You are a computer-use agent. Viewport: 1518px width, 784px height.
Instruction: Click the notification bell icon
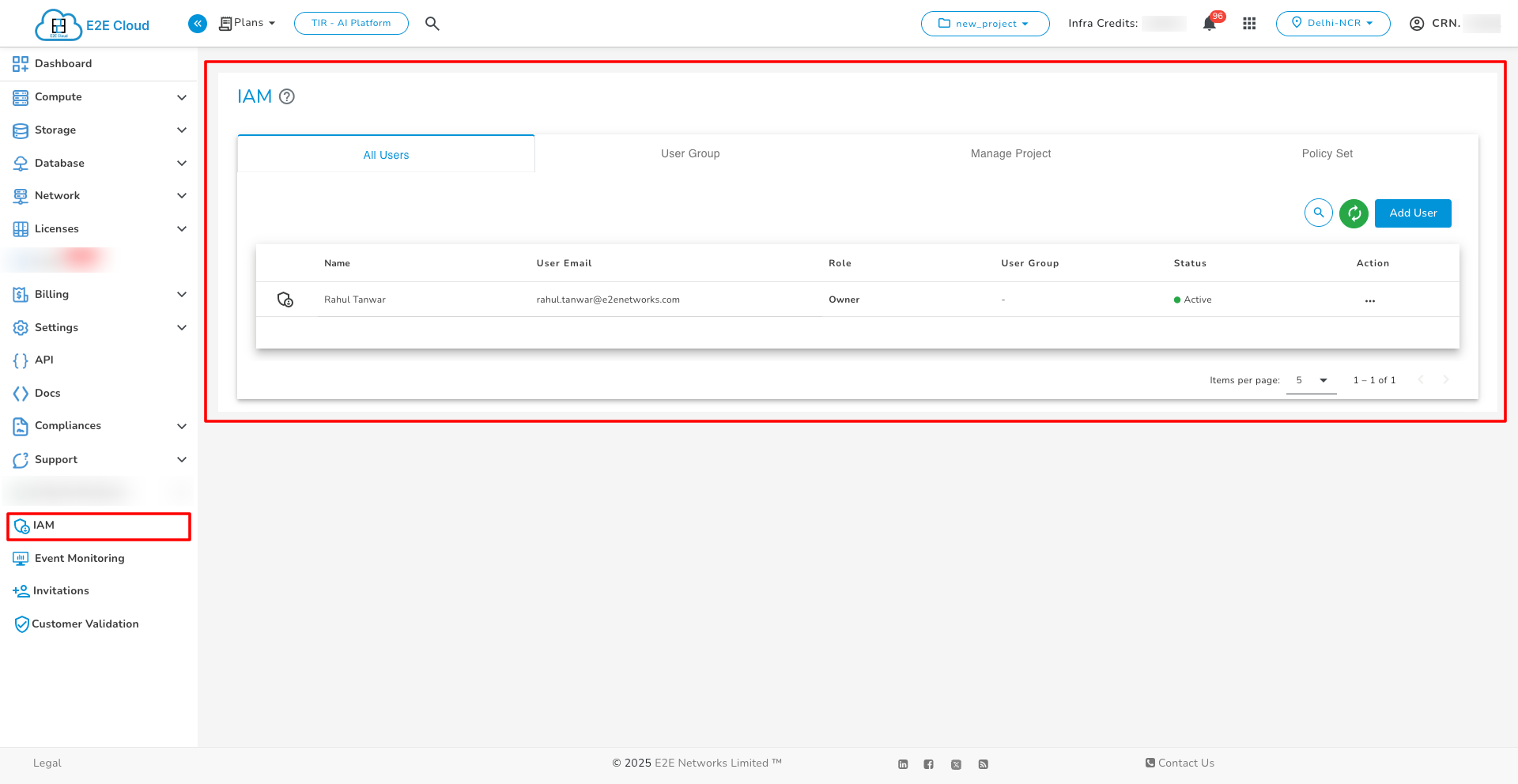pyautogui.click(x=1209, y=24)
